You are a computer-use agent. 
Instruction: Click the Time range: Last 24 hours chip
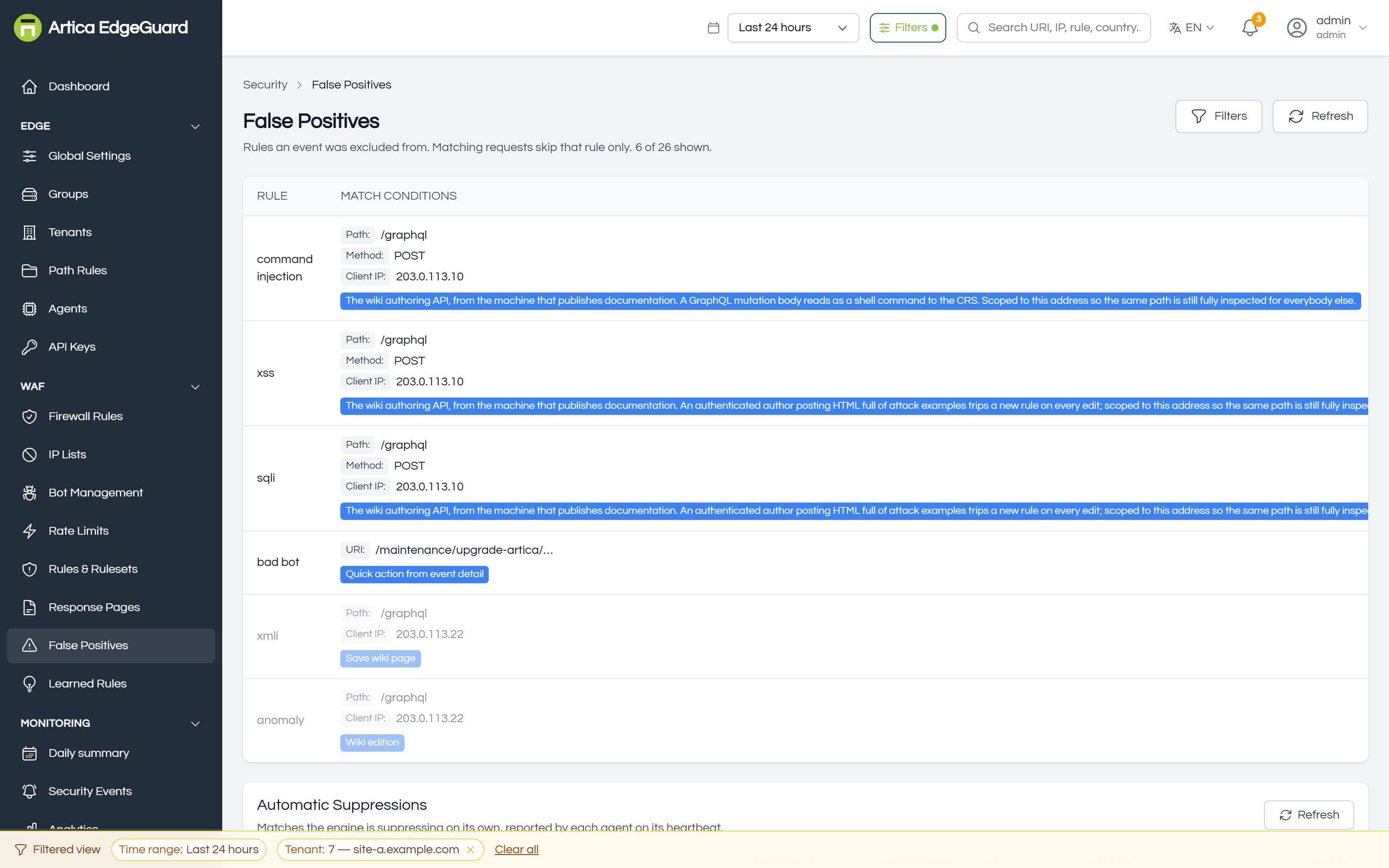pos(189,850)
